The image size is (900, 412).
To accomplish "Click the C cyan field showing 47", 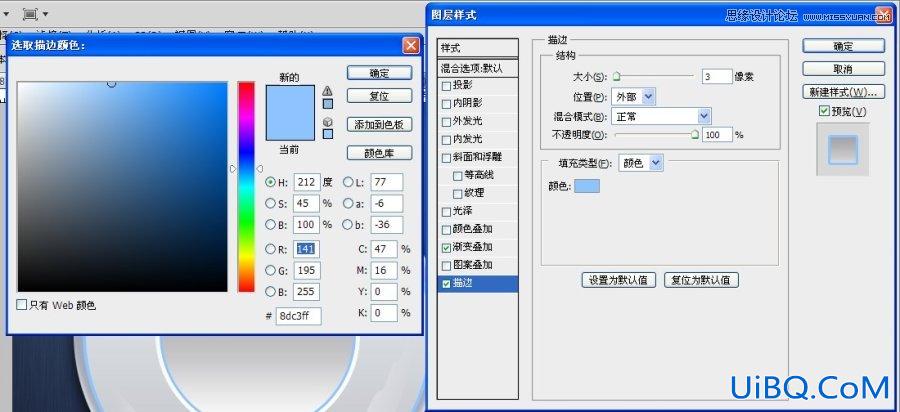I will coord(384,248).
